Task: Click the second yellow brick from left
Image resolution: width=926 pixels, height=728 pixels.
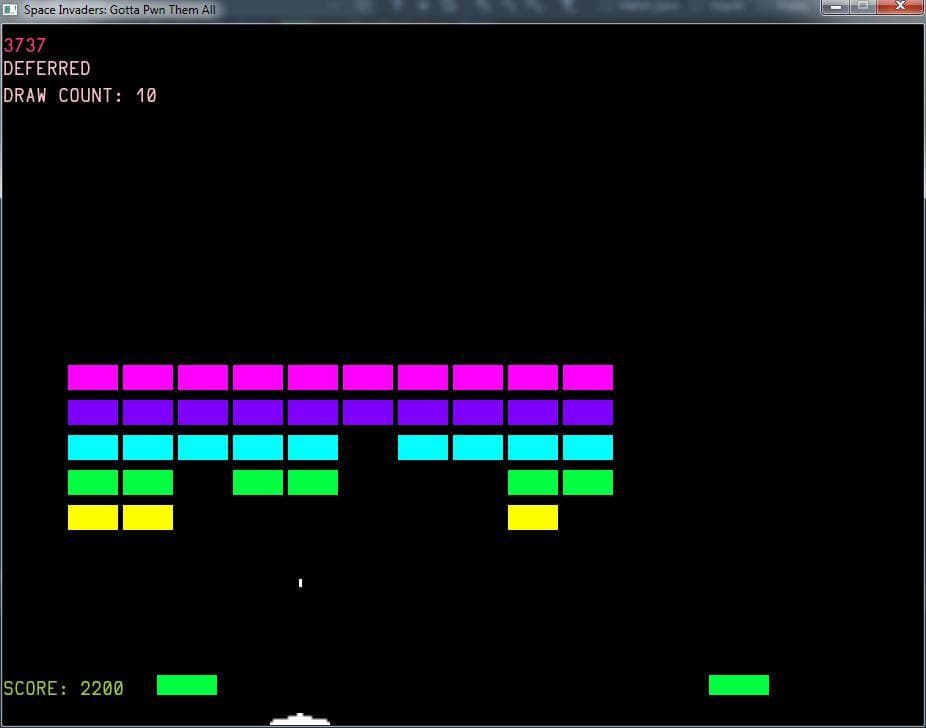Action: pyautogui.click(x=148, y=517)
